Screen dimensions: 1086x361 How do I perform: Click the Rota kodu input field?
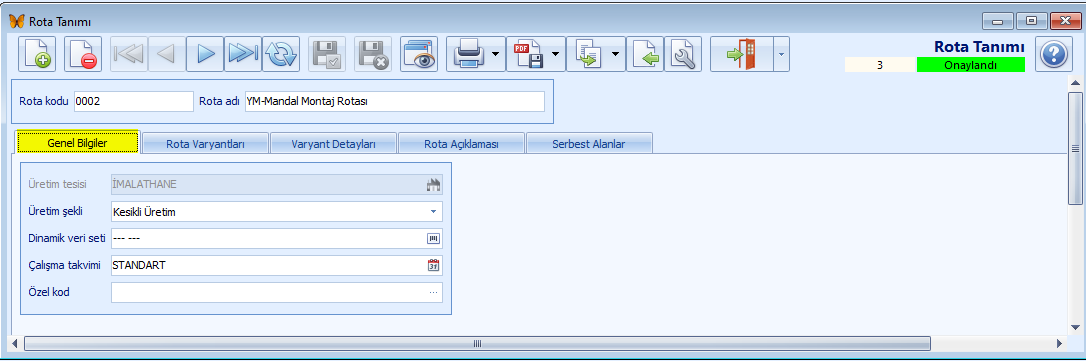[133, 101]
